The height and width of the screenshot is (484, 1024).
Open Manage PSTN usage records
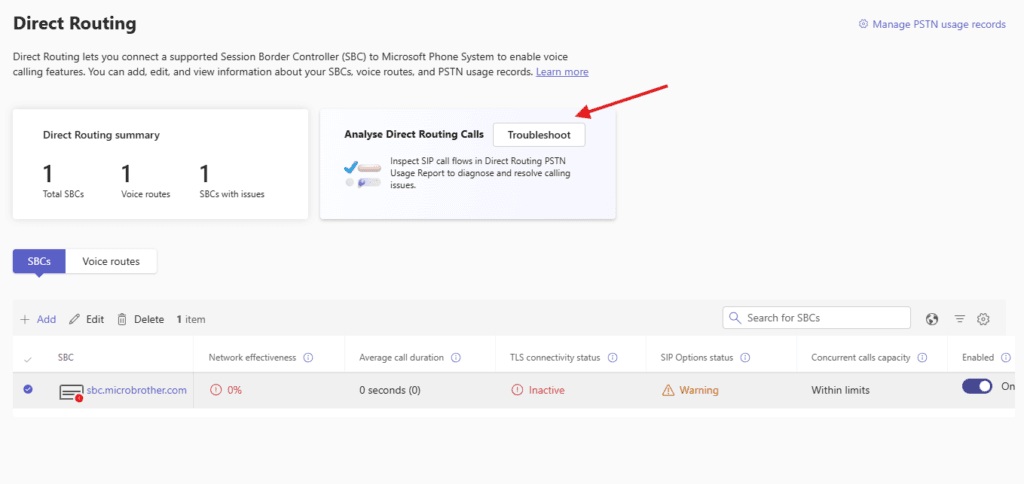[x=932, y=24]
